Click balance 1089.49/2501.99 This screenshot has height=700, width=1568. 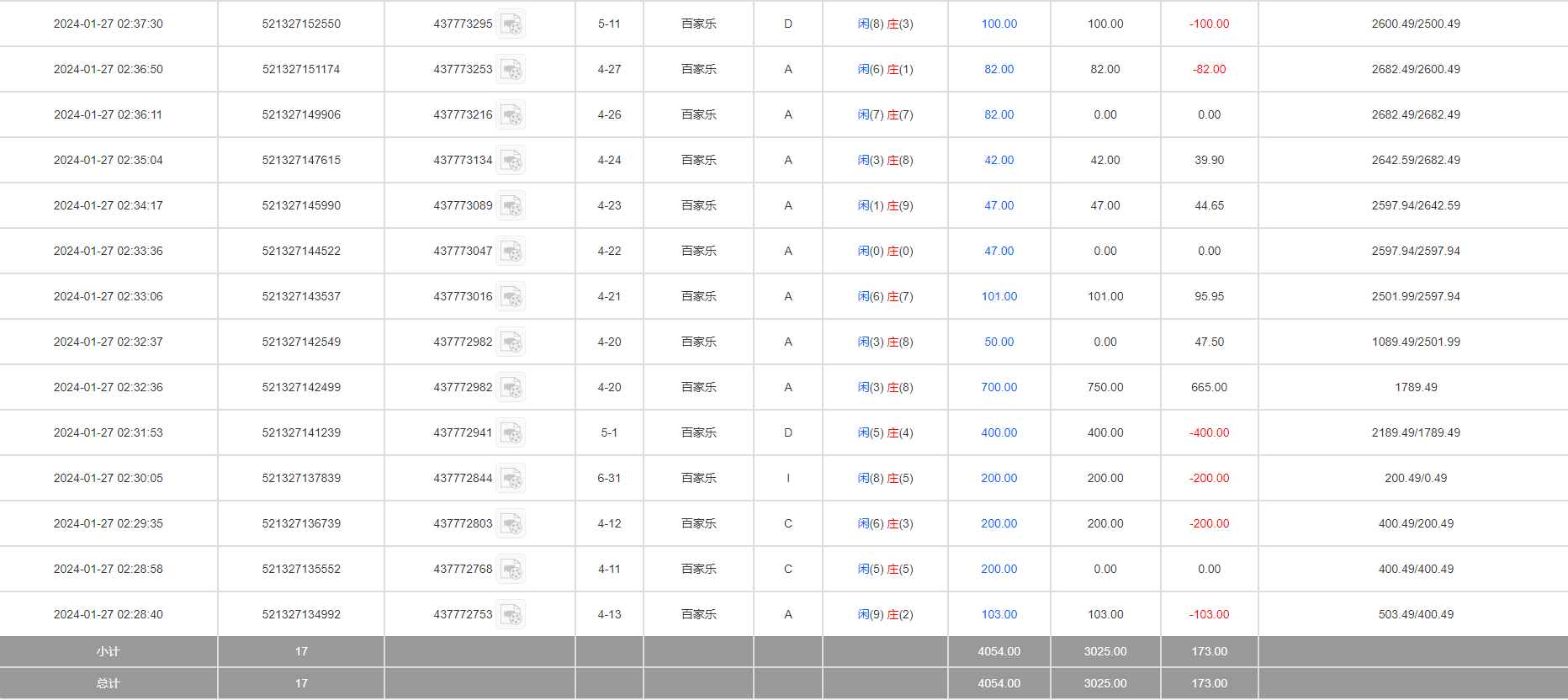tap(1416, 342)
